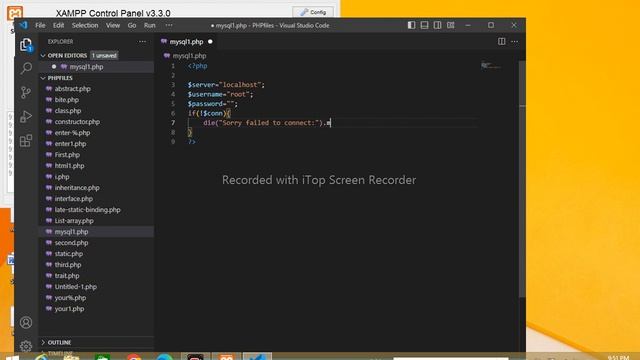
Task: Toggle the bottom panel layout icon
Action: point(424,25)
